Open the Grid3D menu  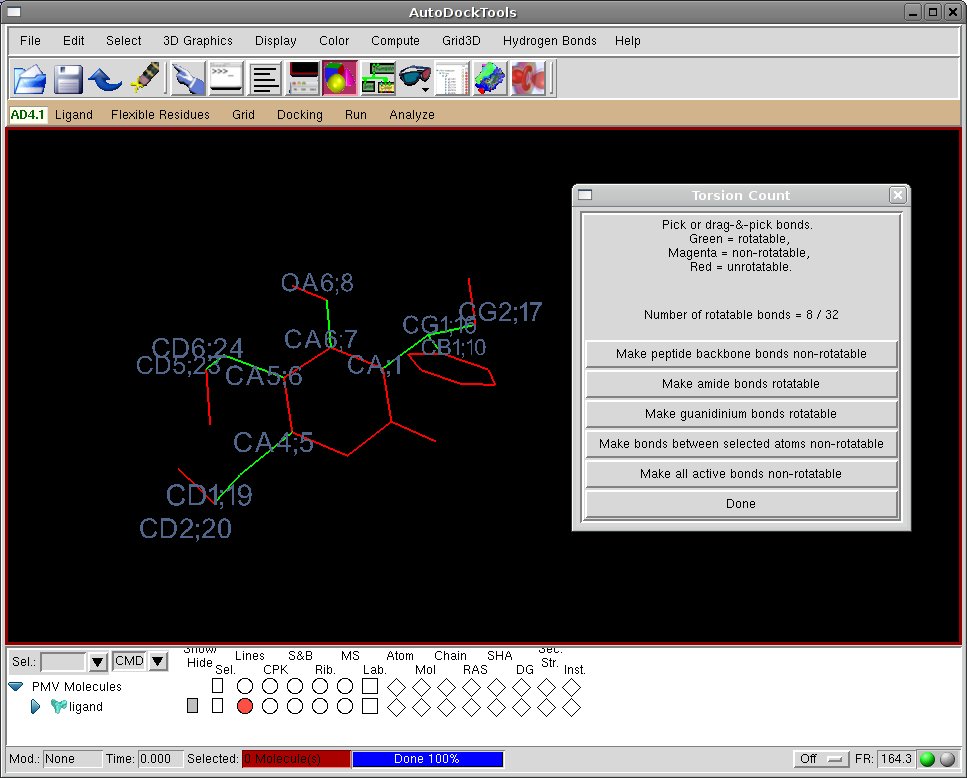(461, 41)
